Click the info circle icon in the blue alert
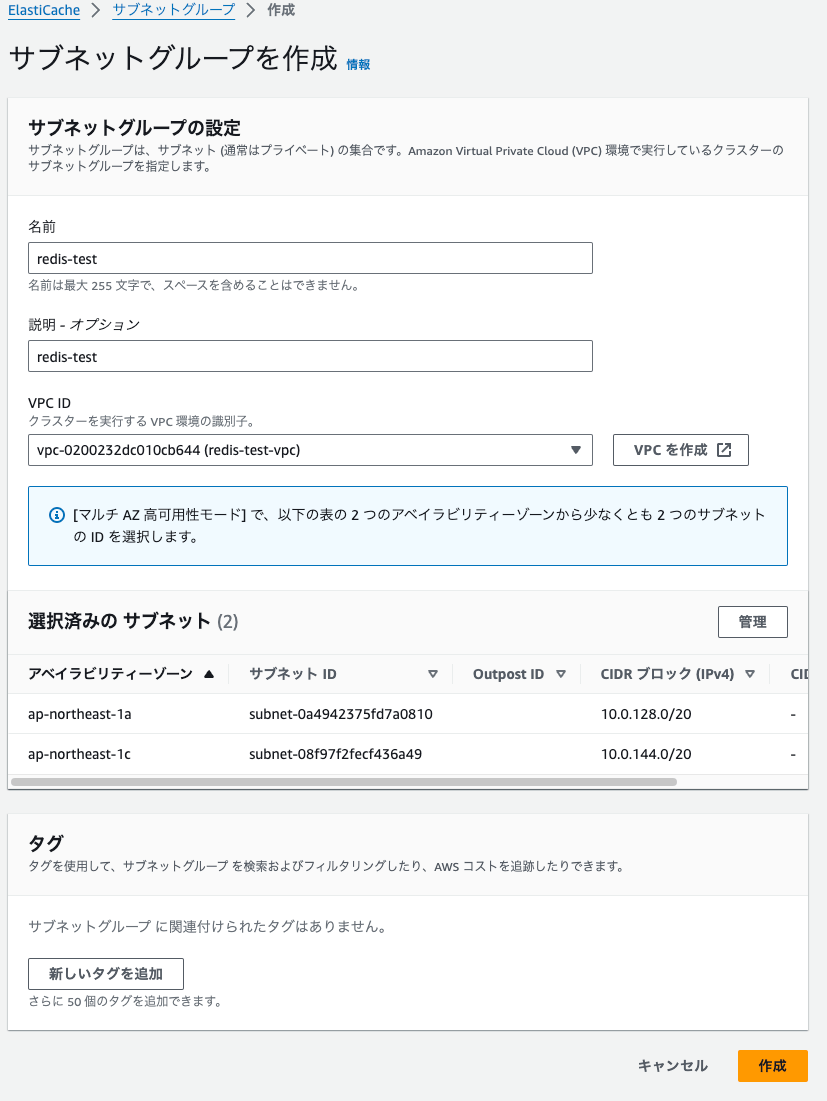Viewport: 827px width, 1101px height. tap(57, 515)
